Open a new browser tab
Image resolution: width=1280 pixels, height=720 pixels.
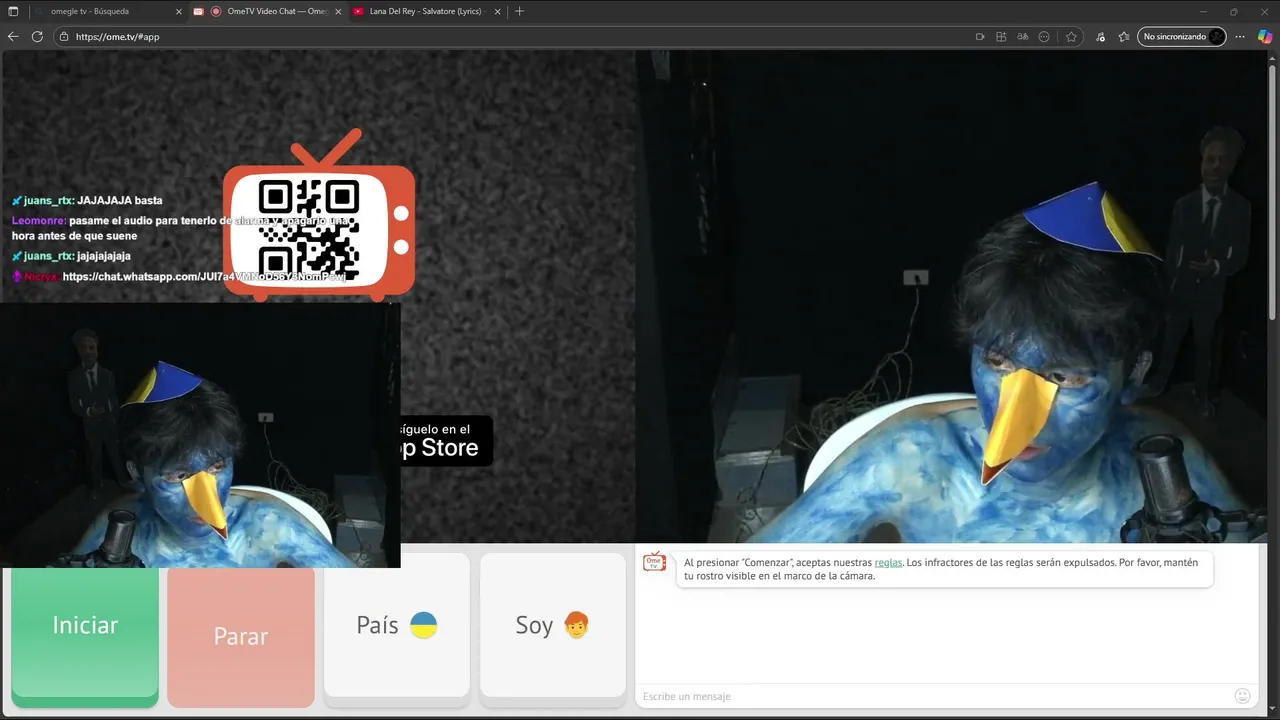tap(519, 11)
